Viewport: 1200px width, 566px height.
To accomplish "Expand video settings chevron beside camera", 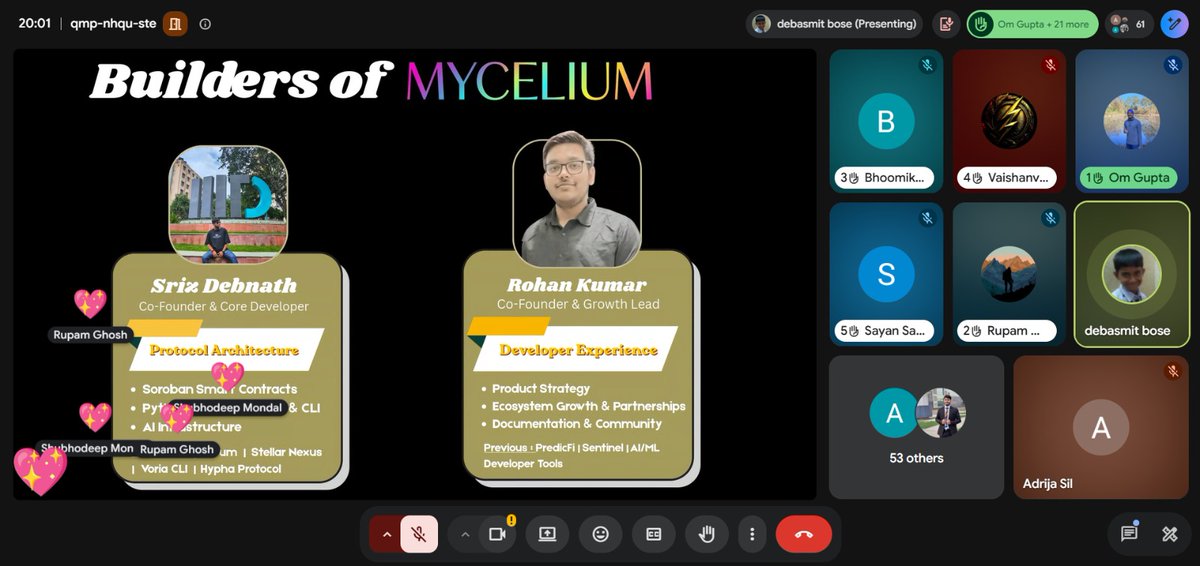I will [464, 534].
